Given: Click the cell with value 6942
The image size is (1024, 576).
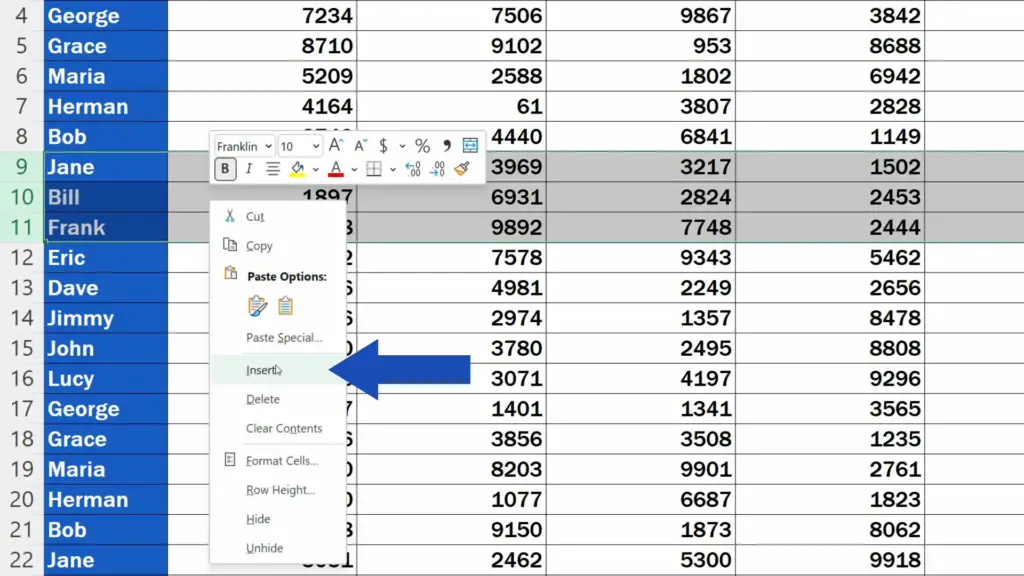Looking at the screenshot, I should click(x=830, y=76).
